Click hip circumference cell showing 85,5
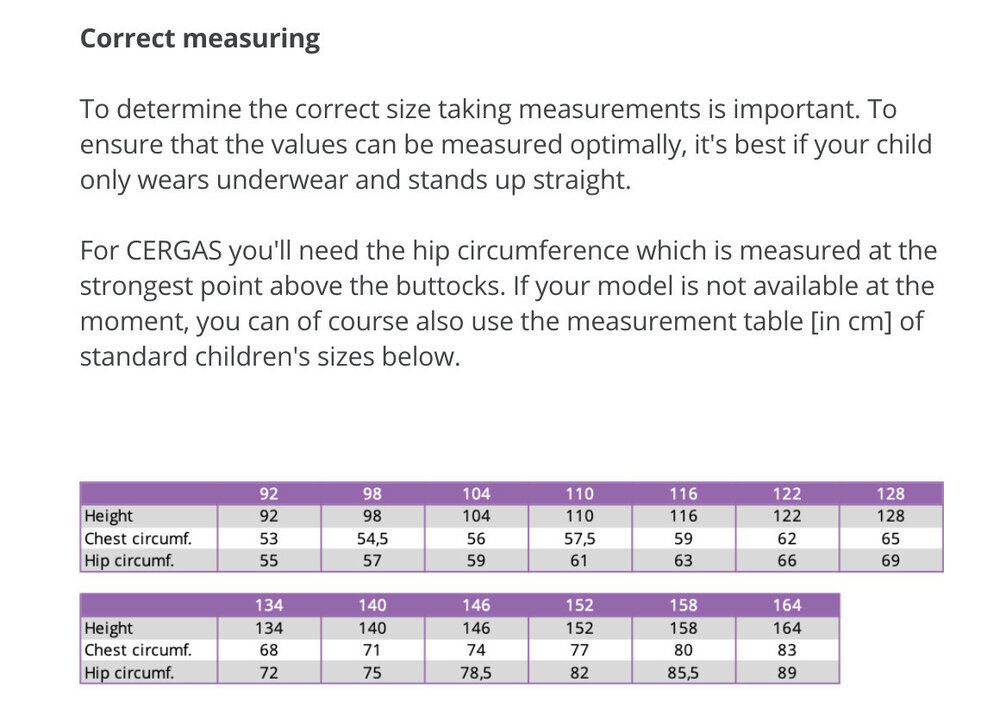The image size is (1000, 721). tap(683, 673)
